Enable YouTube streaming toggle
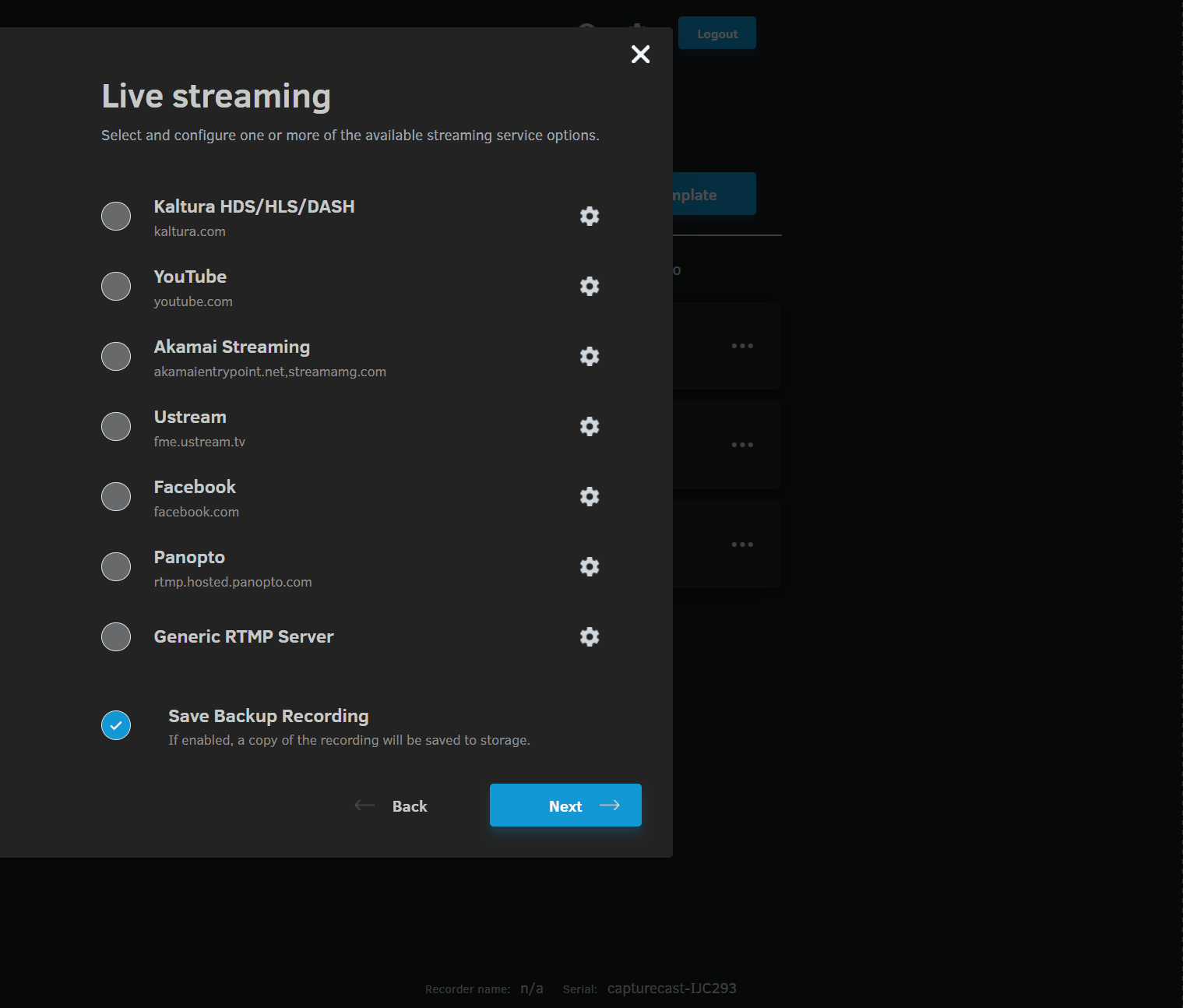The height and width of the screenshot is (1008, 1183). [116, 286]
